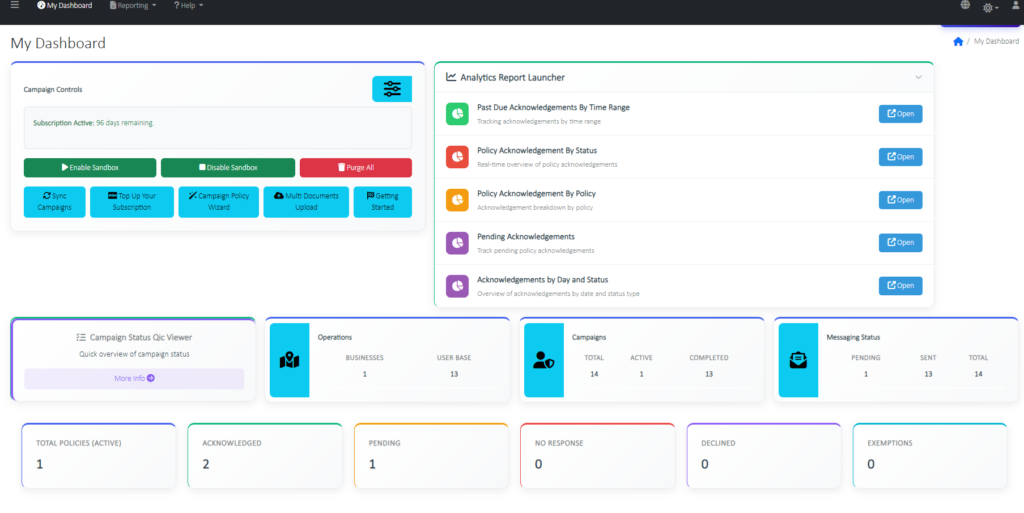The height and width of the screenshot is (513, 1024).
Task: Collapse the Analytics Report Launcher panel
Action: pos(918,77)
